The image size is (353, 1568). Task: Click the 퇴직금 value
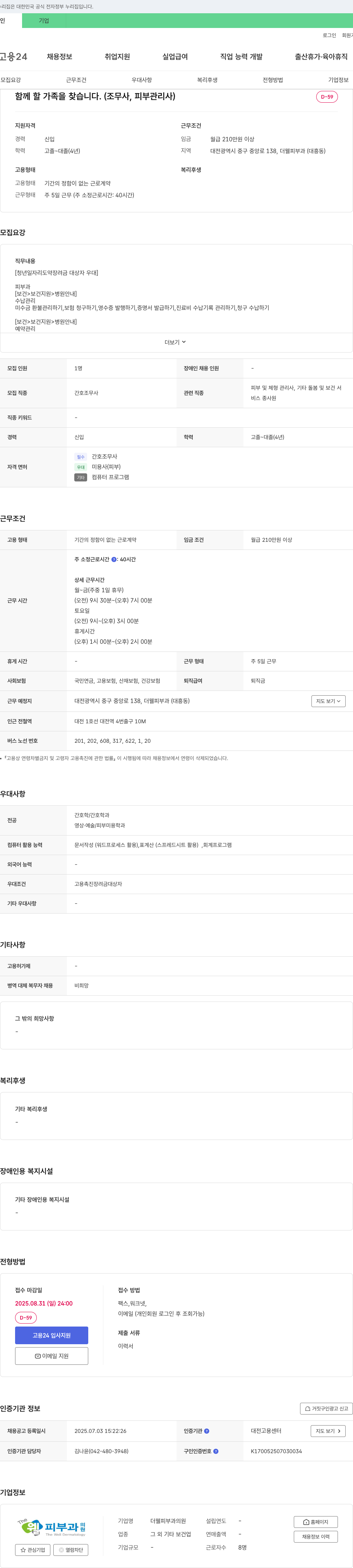[258, 681]
